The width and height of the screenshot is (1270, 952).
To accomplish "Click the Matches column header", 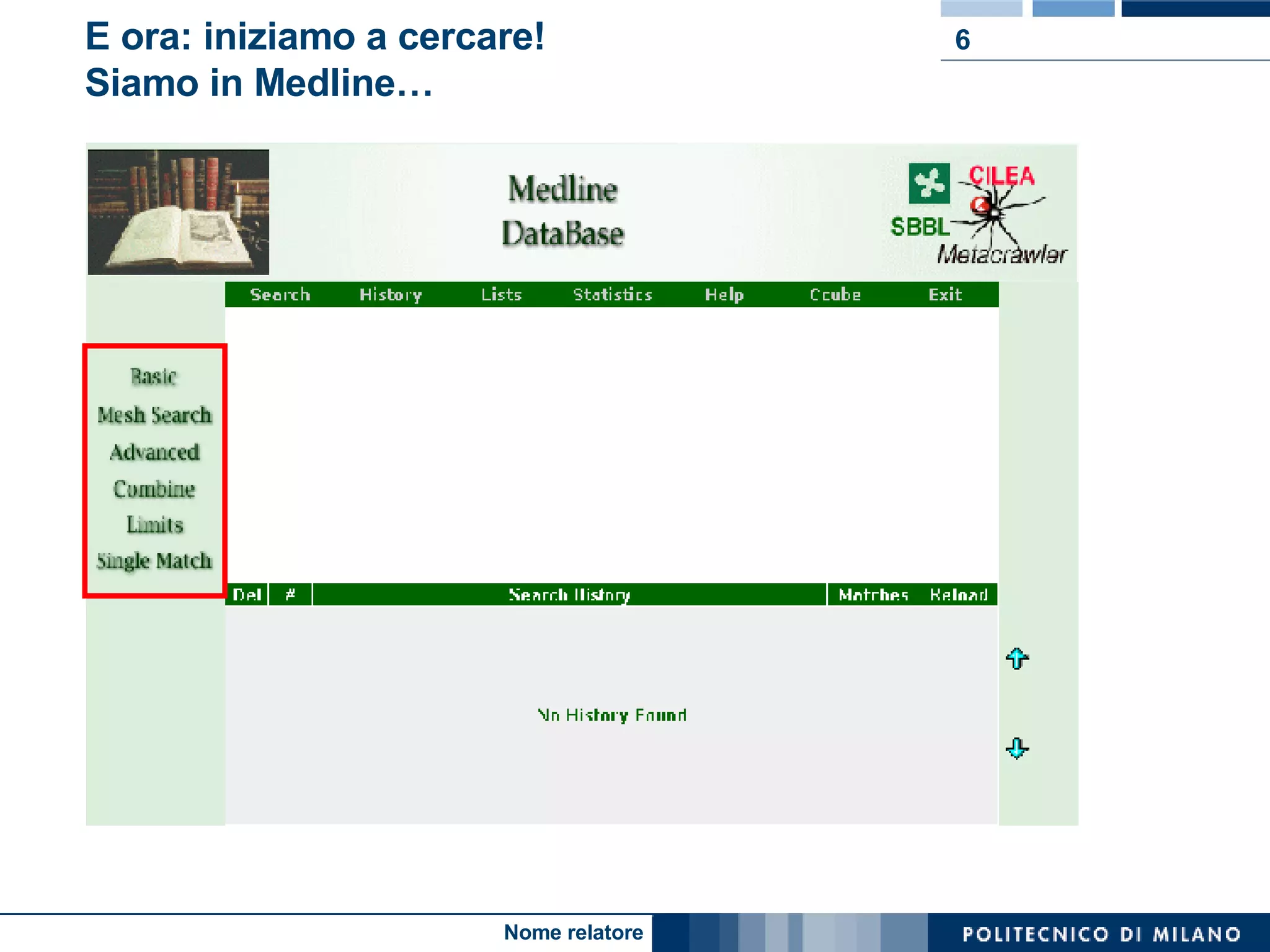I will [873, 594].
